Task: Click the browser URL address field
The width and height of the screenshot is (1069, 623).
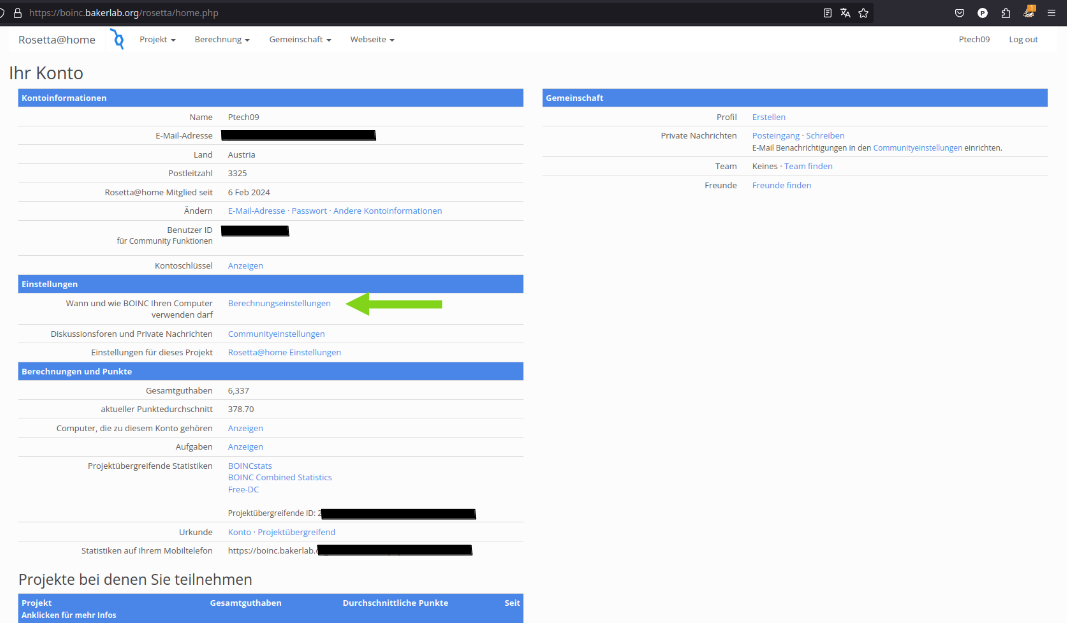Action: (x=400, y=13)
